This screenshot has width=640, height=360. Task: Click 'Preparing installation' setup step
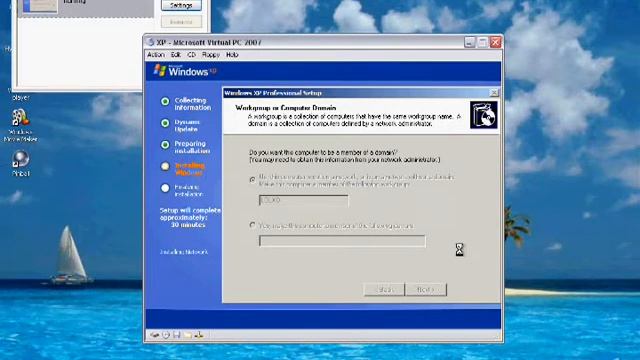point(192,147)
